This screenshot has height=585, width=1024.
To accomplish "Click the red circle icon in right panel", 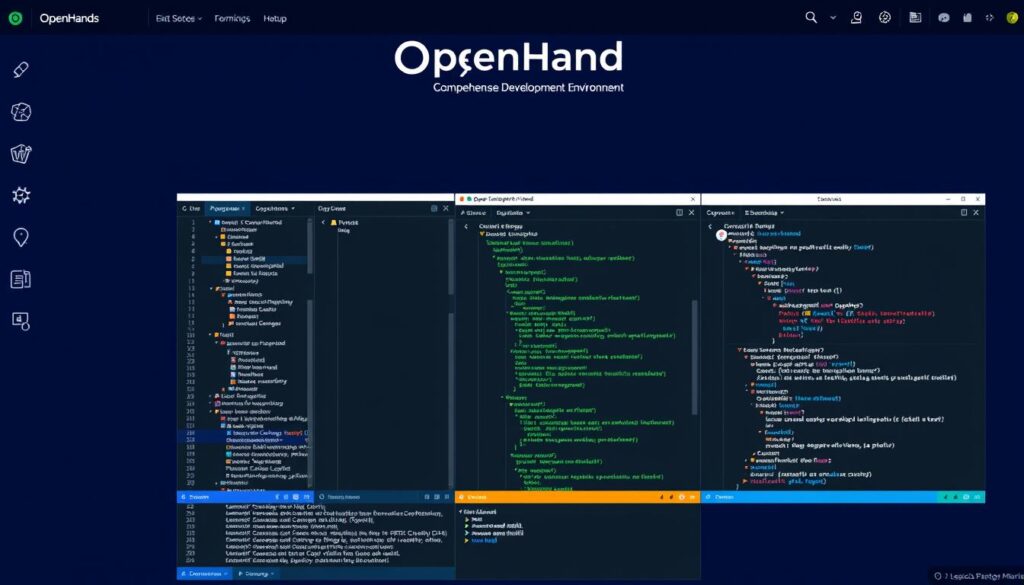I will pyautogui.click(x=721, y=235).
